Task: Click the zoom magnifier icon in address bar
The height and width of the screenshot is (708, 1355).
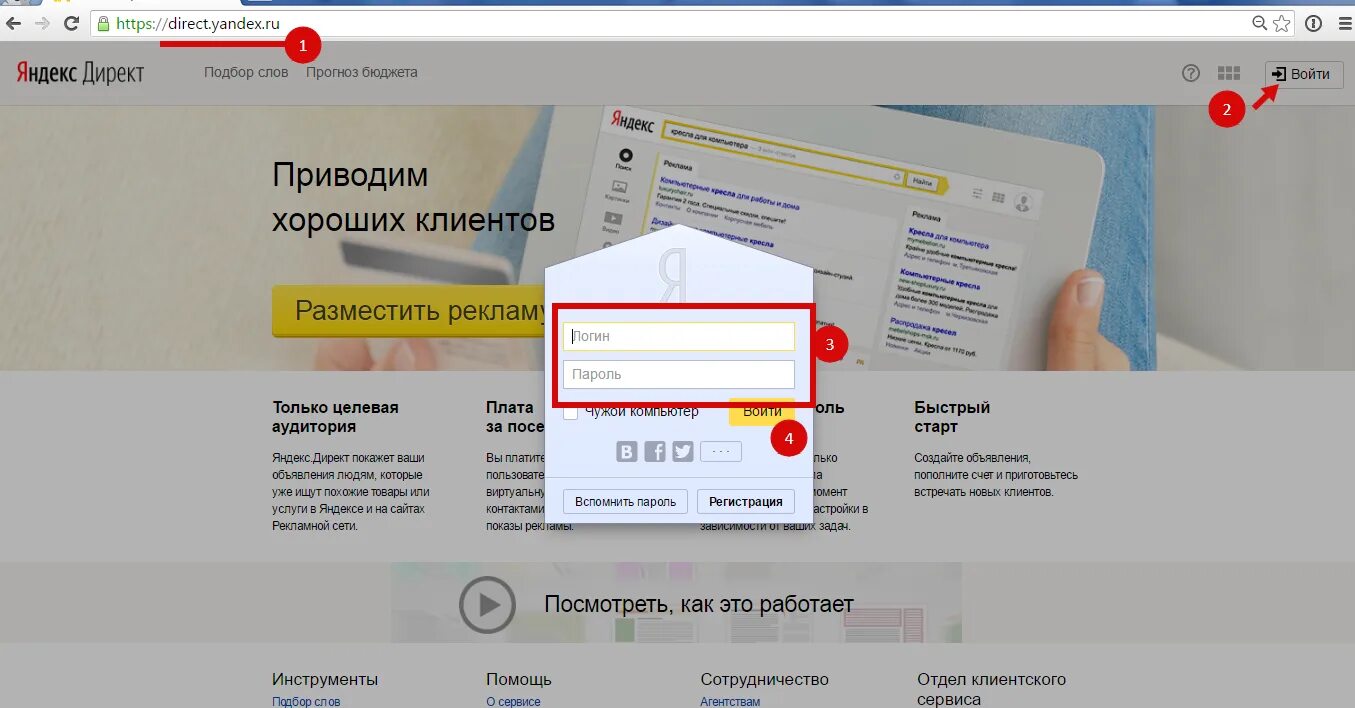Action: click(1260, 23)
